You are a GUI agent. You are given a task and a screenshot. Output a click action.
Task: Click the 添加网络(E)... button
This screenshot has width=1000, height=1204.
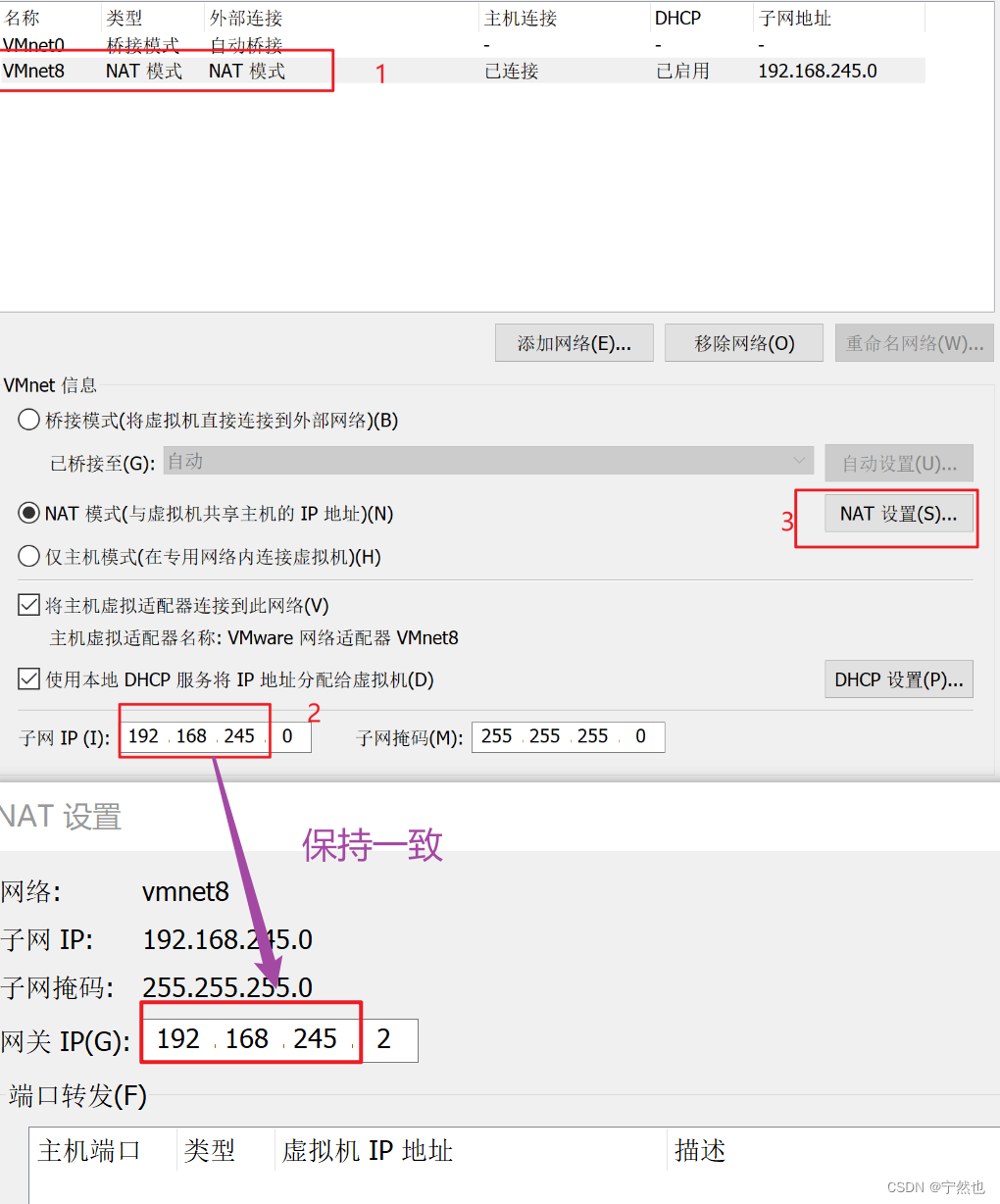(575, 343)
